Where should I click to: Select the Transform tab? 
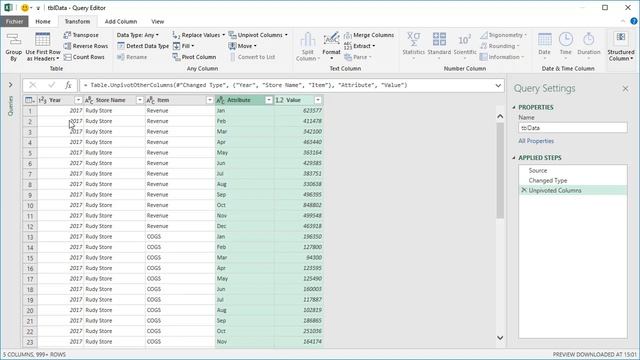(x=77, y=22)
